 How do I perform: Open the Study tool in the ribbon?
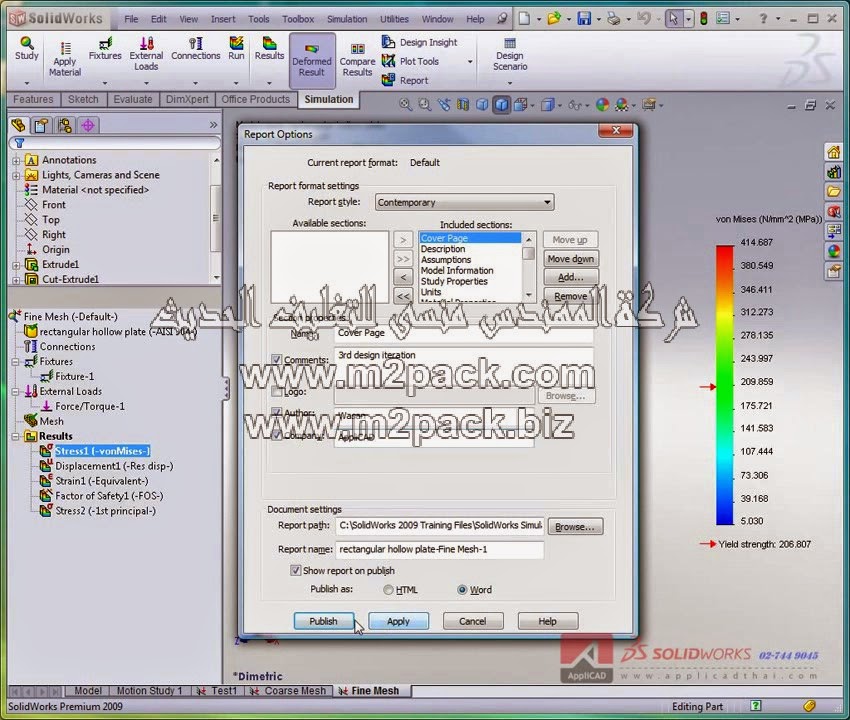pyautogui.click(x=27, y=48)
